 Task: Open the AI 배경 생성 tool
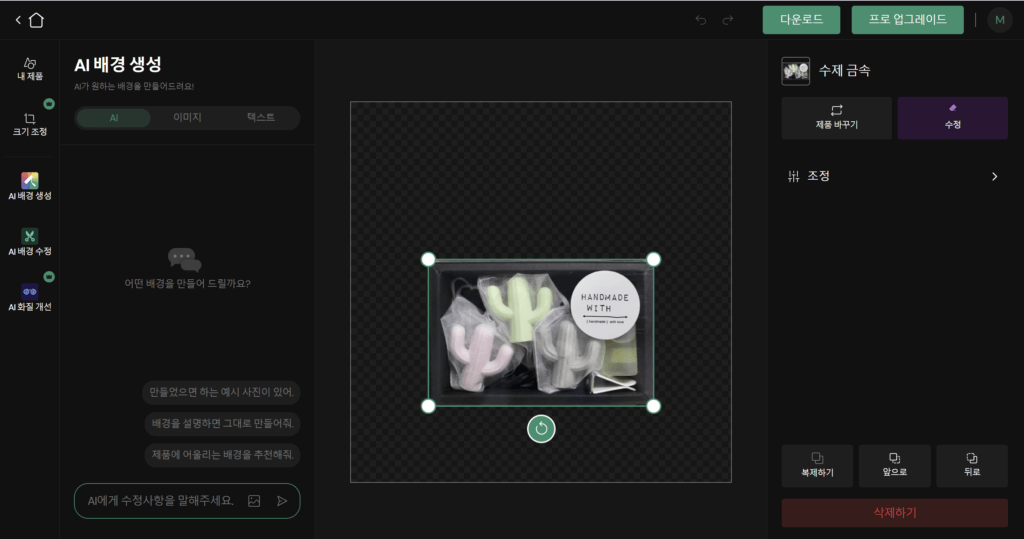pos(30,186)
